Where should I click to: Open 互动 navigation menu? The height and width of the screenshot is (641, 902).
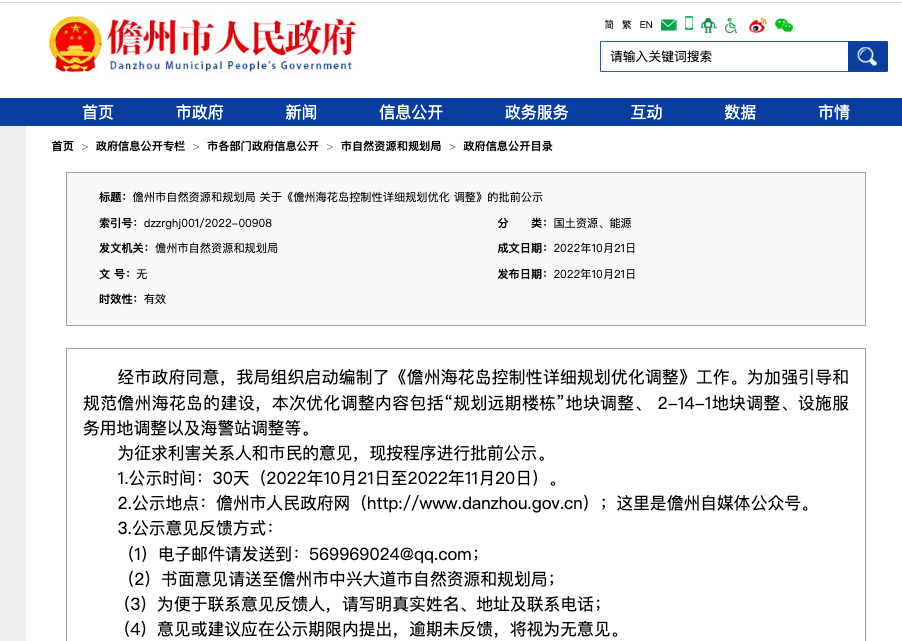point(647,112)
